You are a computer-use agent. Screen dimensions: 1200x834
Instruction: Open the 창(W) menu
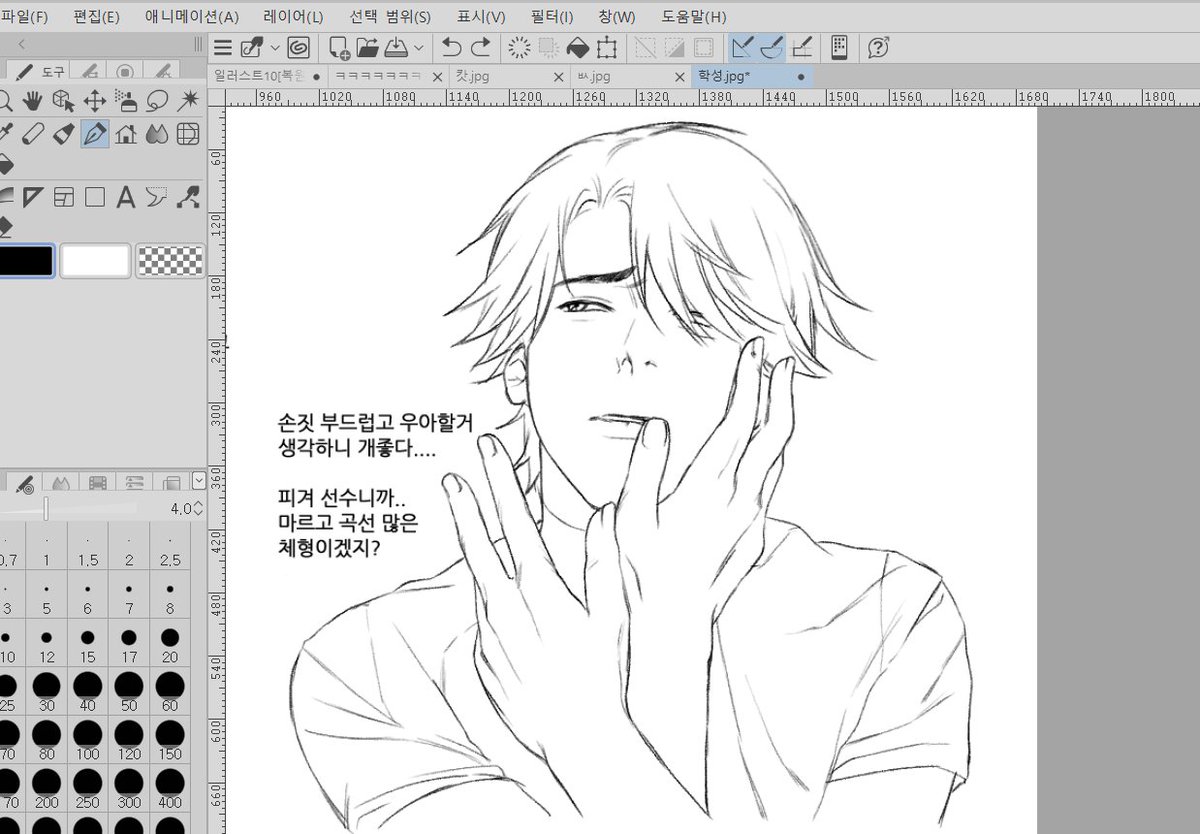[x=618, y=17]
